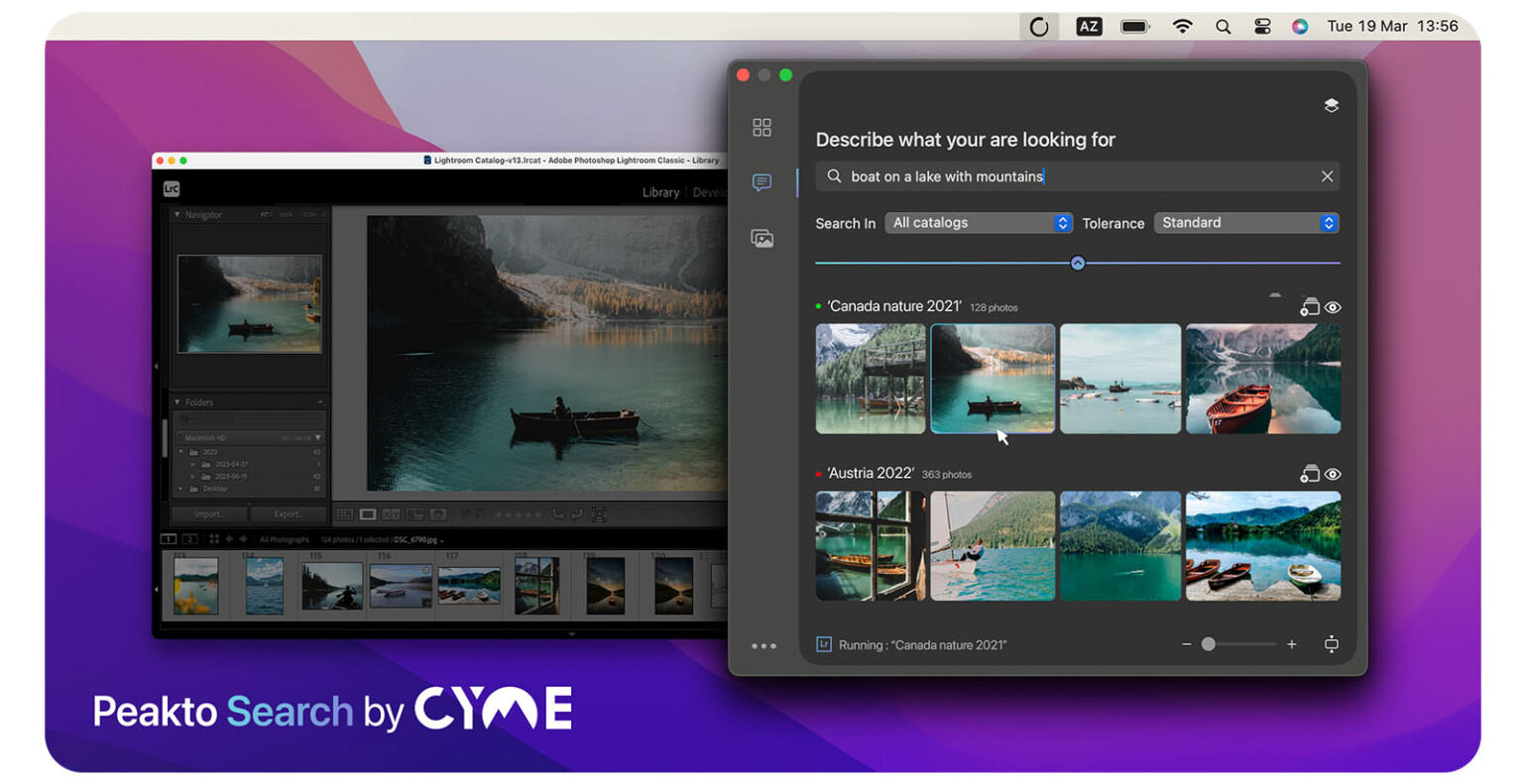This screenshot has width=1523, height=784.
Task: Select Compare view XY icon in Lightroom toolbar
Action: point(391,514)
